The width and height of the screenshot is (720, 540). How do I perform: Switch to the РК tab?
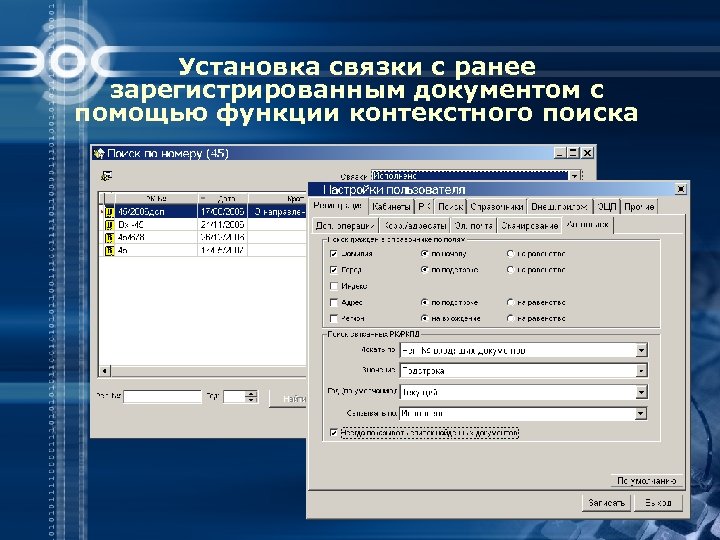click(424, 207)
